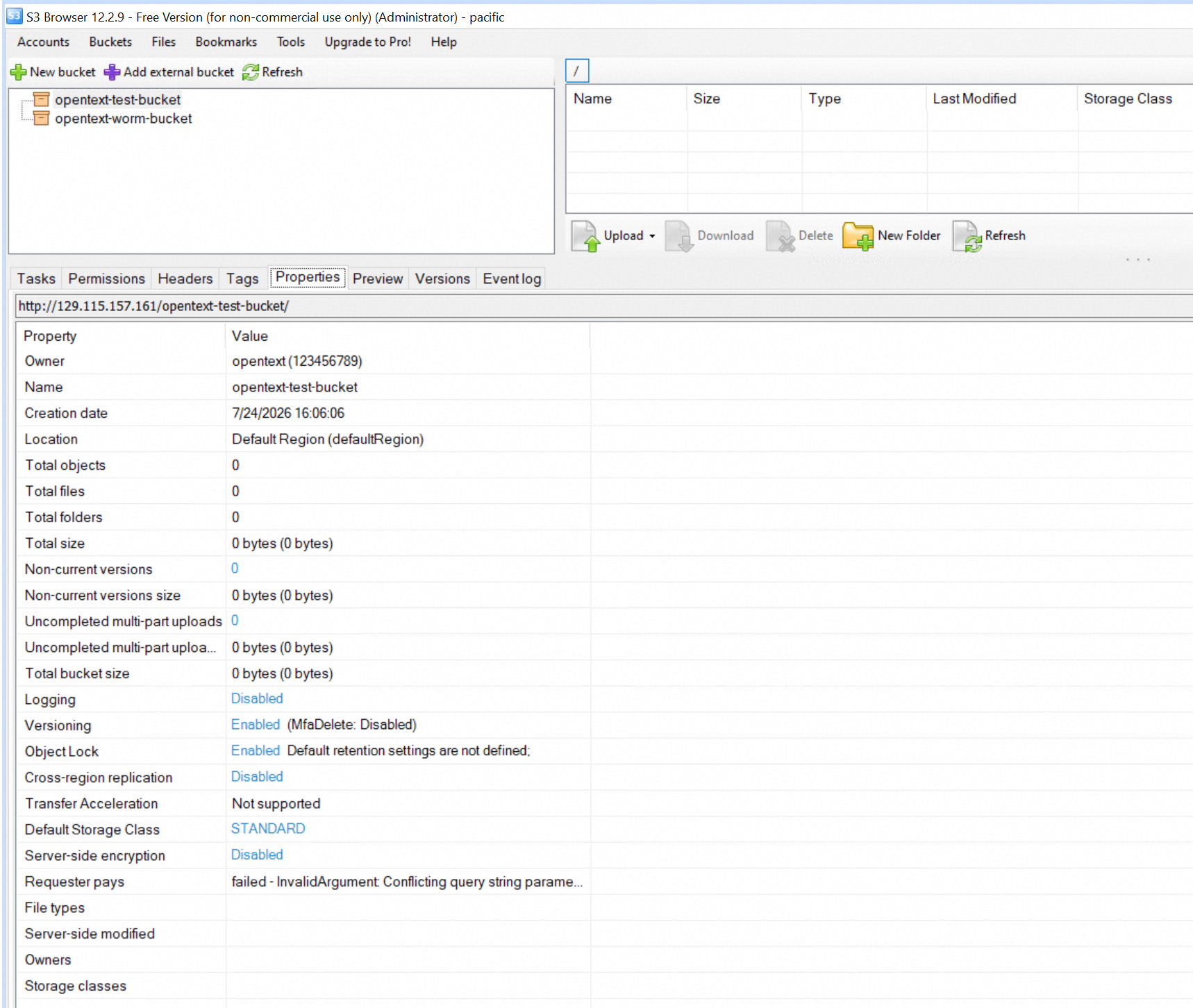Click the Property column header
Screen dimensions: 1193x1008
(122, 336)
